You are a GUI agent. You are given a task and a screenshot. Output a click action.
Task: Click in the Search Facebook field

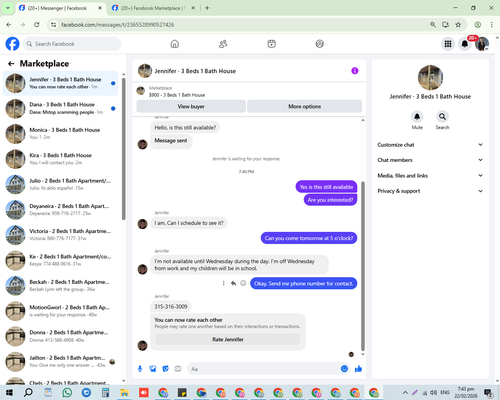point(72,44)
